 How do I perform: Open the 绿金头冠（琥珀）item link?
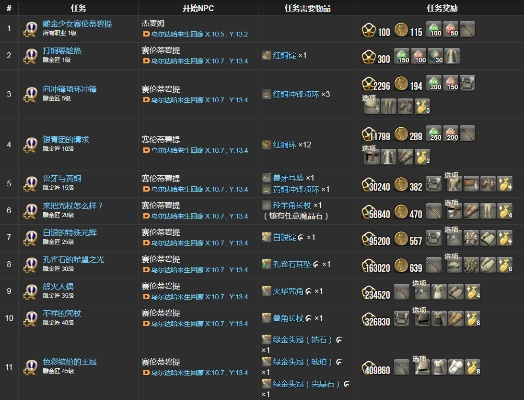(302, 362)
